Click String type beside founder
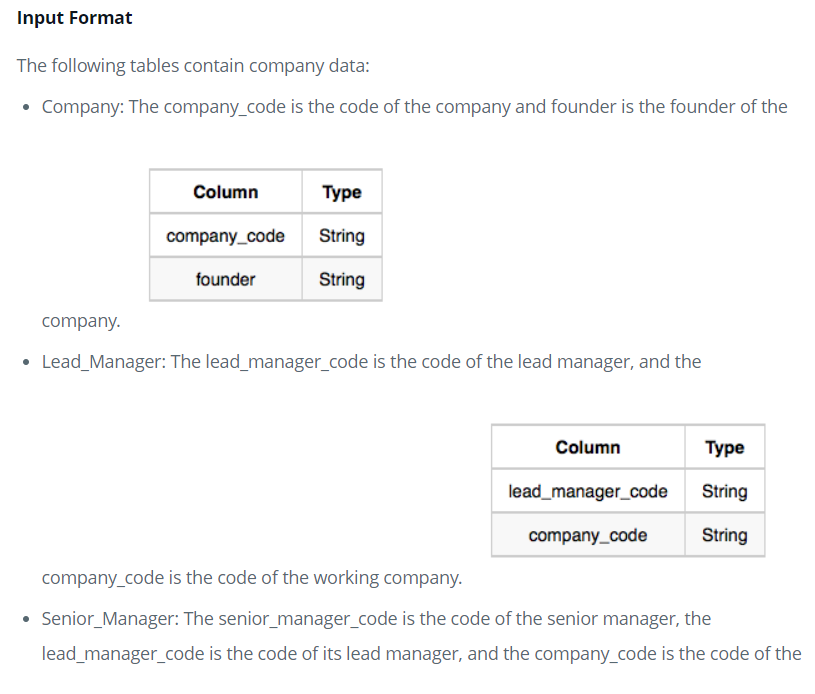The width and height of the screenshot is (815, 694). coord(341,279)
